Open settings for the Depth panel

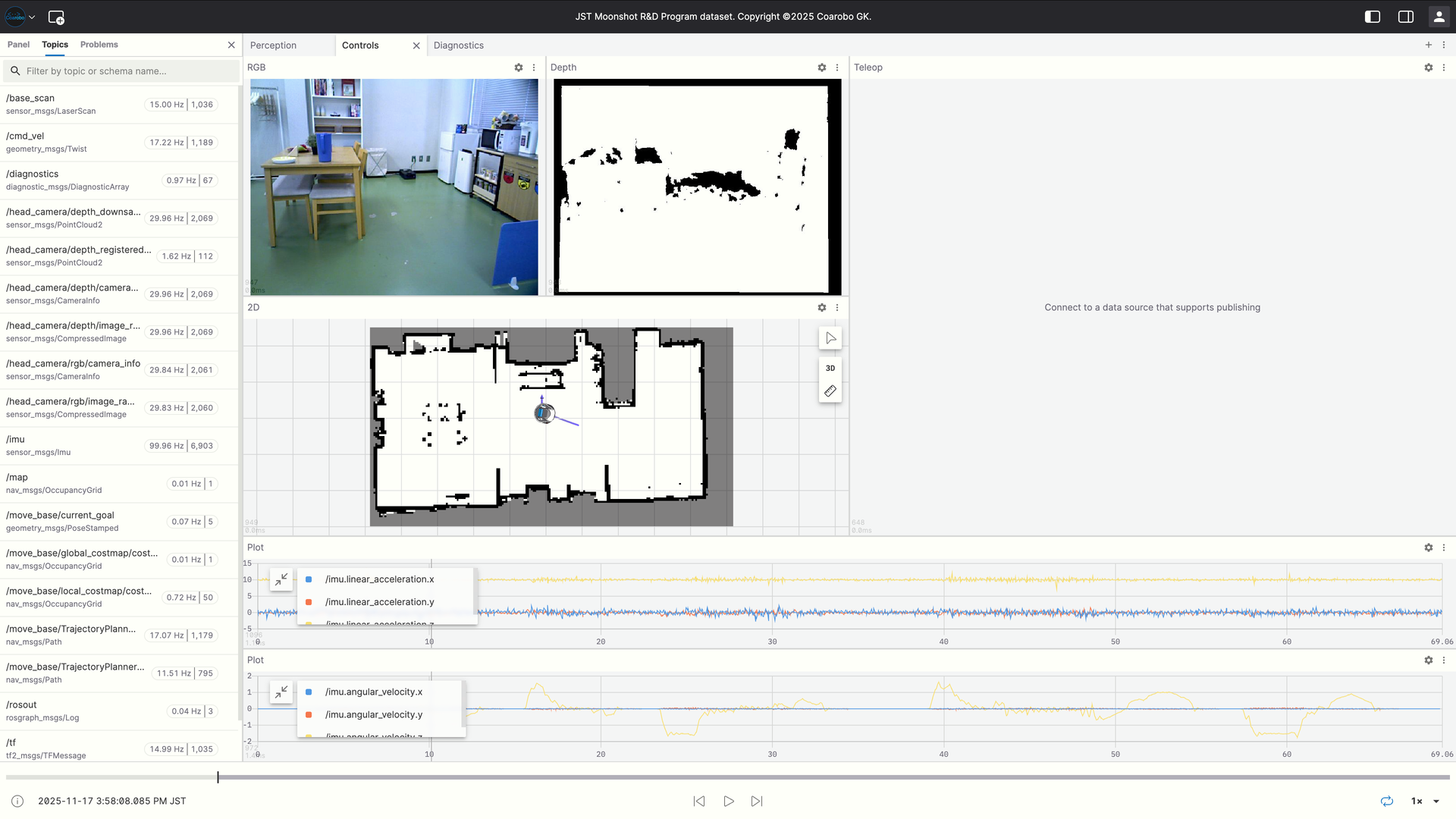822,67
